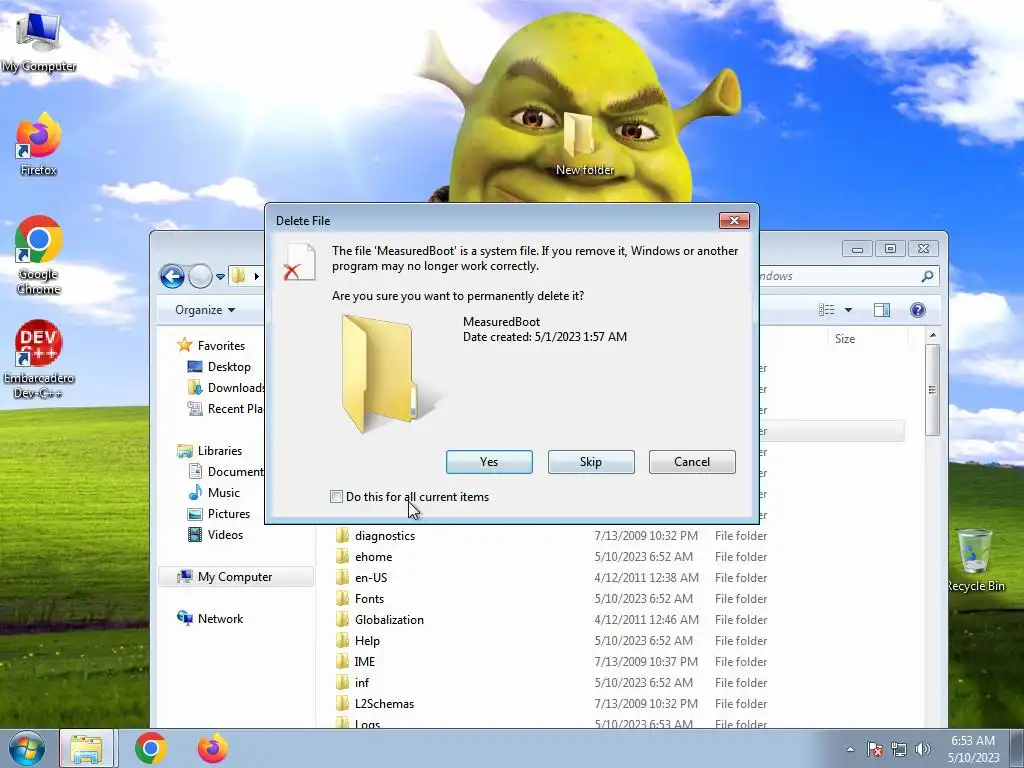Select the Embarcadero Dev-C++ desktop shortcut
The image size is (1024, 768).
(39, 359)
